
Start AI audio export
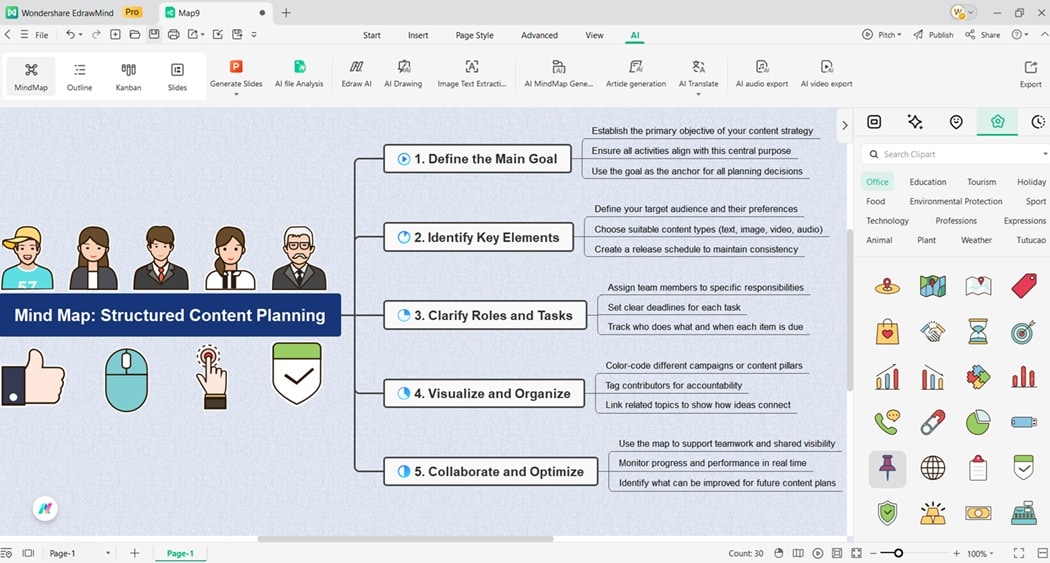tap(762, 74)
